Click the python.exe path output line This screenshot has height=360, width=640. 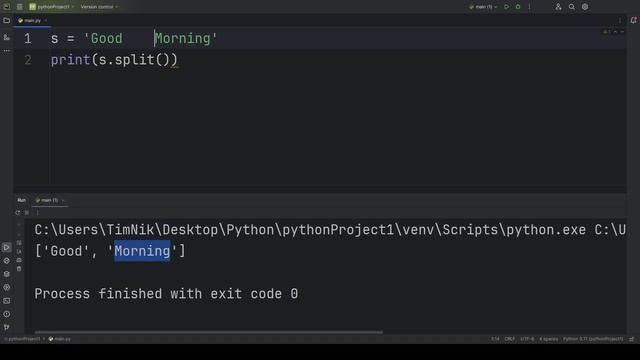[330, 230]
